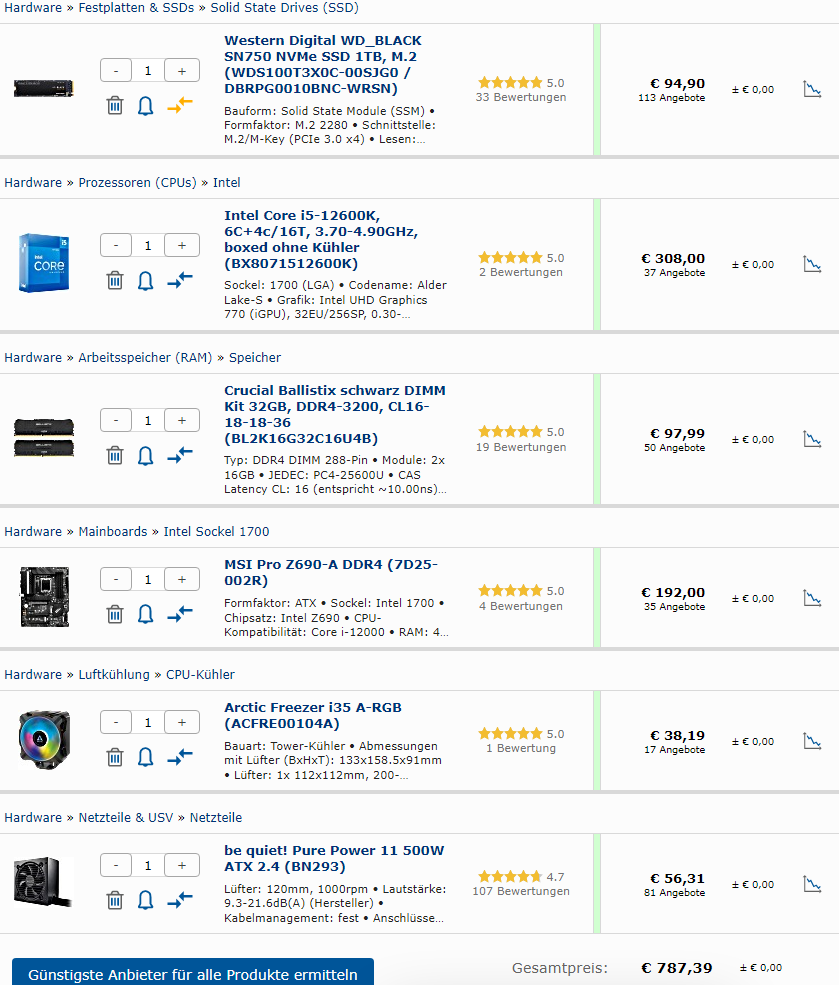Click the price alert bell for Intel Core i5-12600K
This screenshot has width=839, height=985.
tap(146, 280)
